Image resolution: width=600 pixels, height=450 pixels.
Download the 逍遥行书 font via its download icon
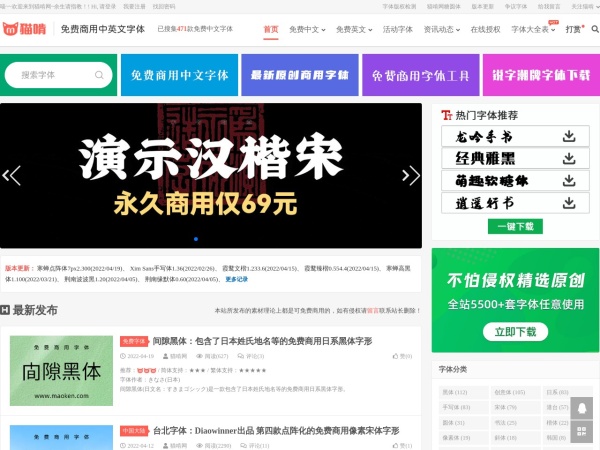[568, 203]
